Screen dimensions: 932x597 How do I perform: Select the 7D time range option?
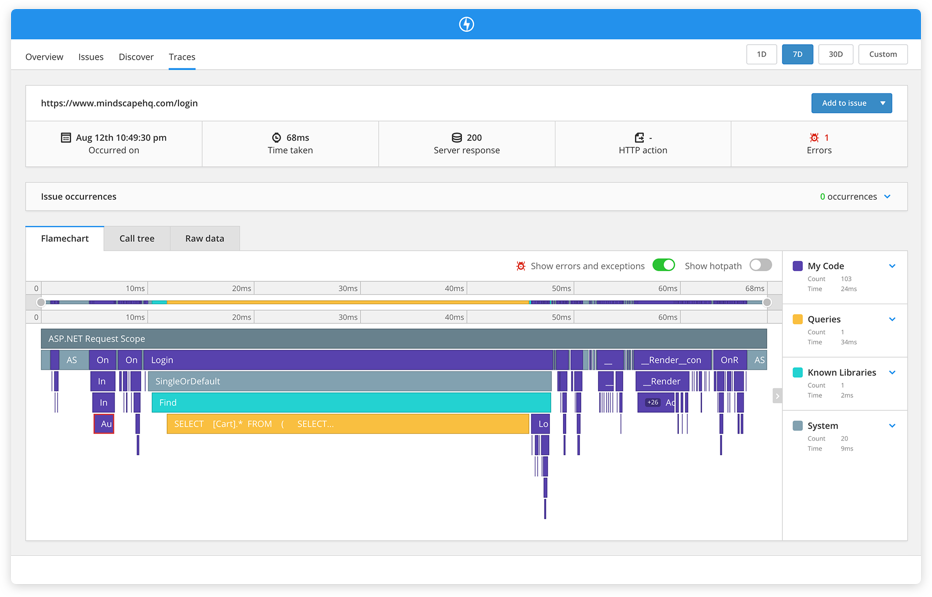click(796, 55)
